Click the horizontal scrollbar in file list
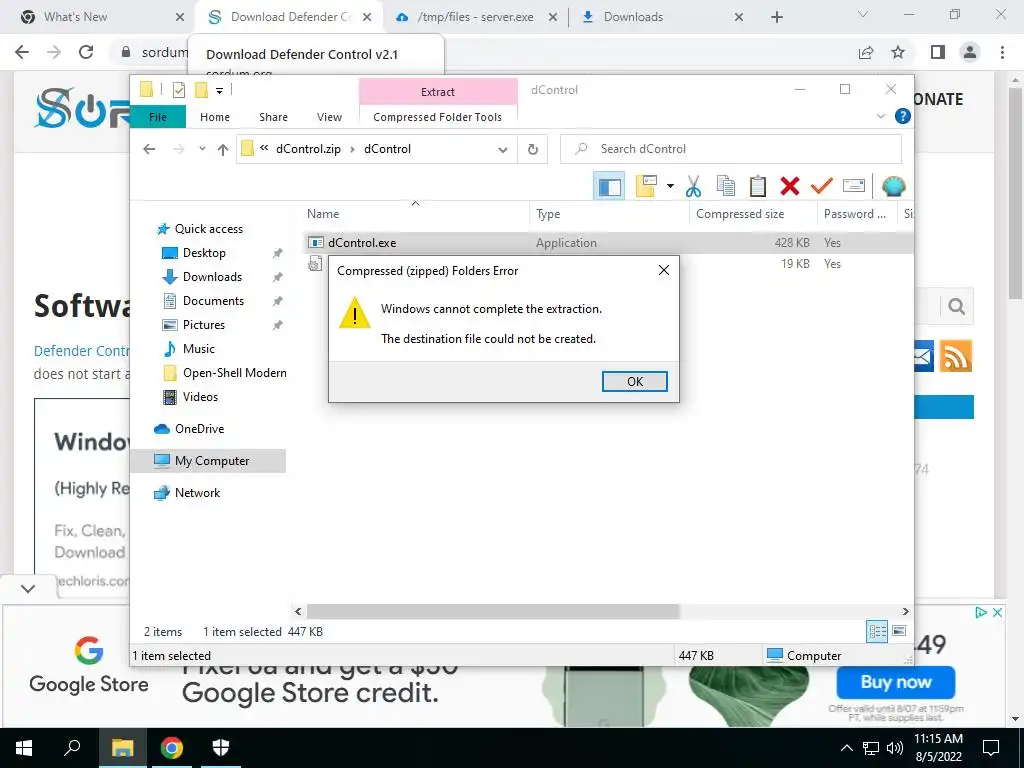Viewport: 1024px width, 768px height. click(x=493, y=612)
